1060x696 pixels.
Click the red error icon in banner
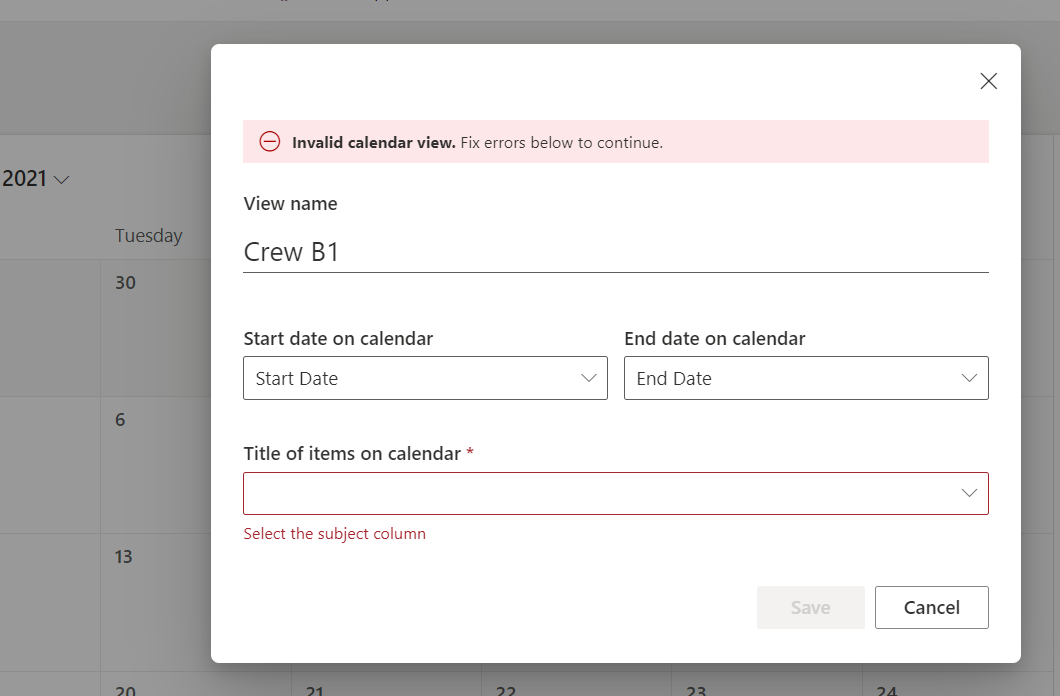(270, 142)
